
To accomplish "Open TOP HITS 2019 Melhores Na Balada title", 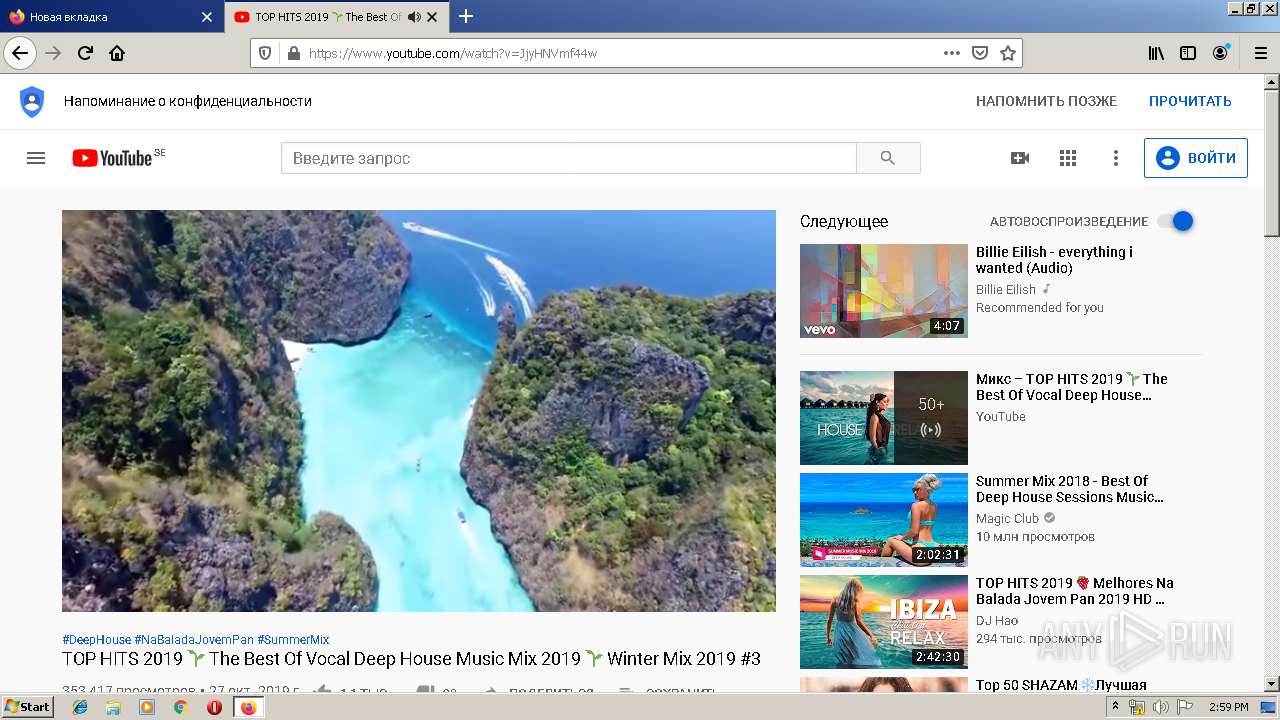I will [1075, 591].
